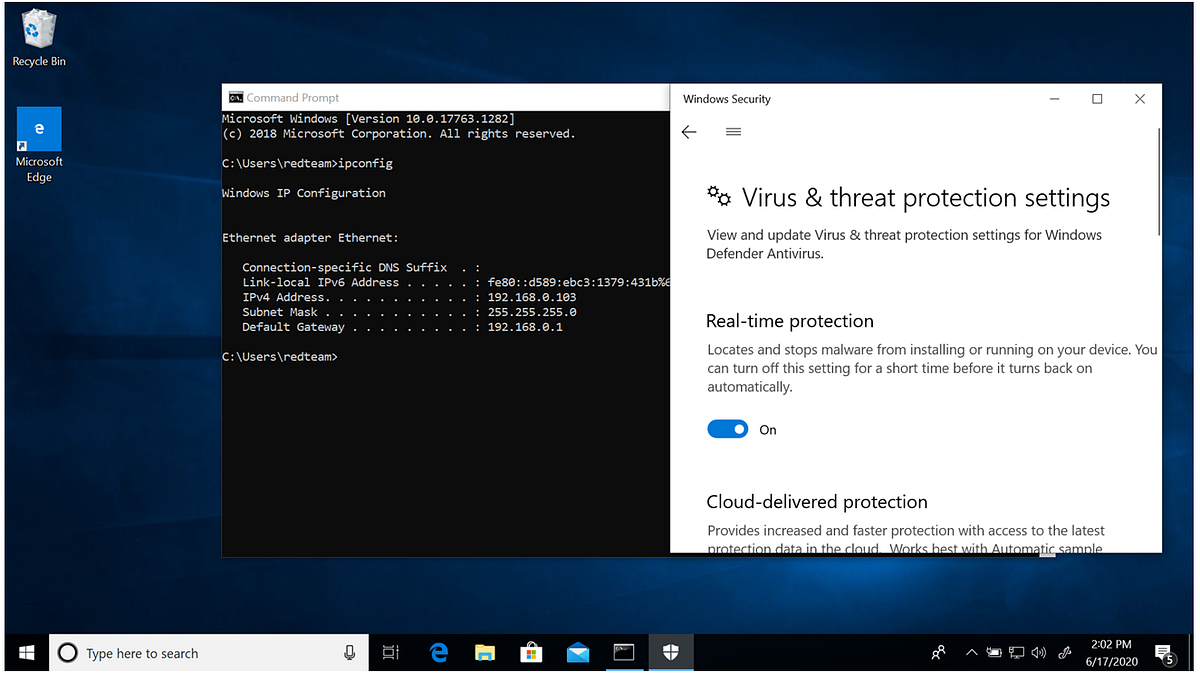Turn off the Real-time protection switch
Image resolution: width=1200 pixels, height=673 pixels.
728,429
